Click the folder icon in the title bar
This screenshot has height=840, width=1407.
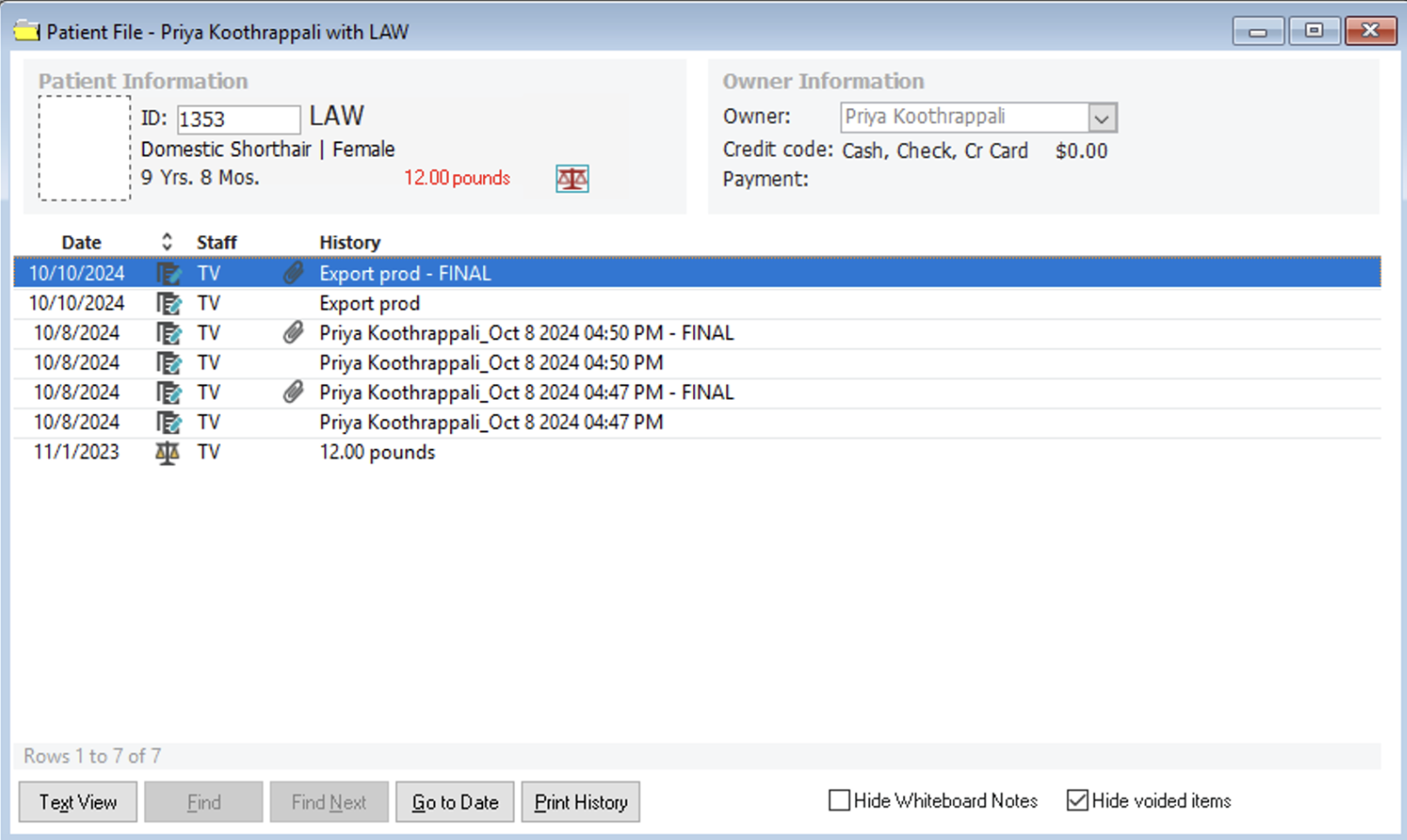click(x=27, y=32)
